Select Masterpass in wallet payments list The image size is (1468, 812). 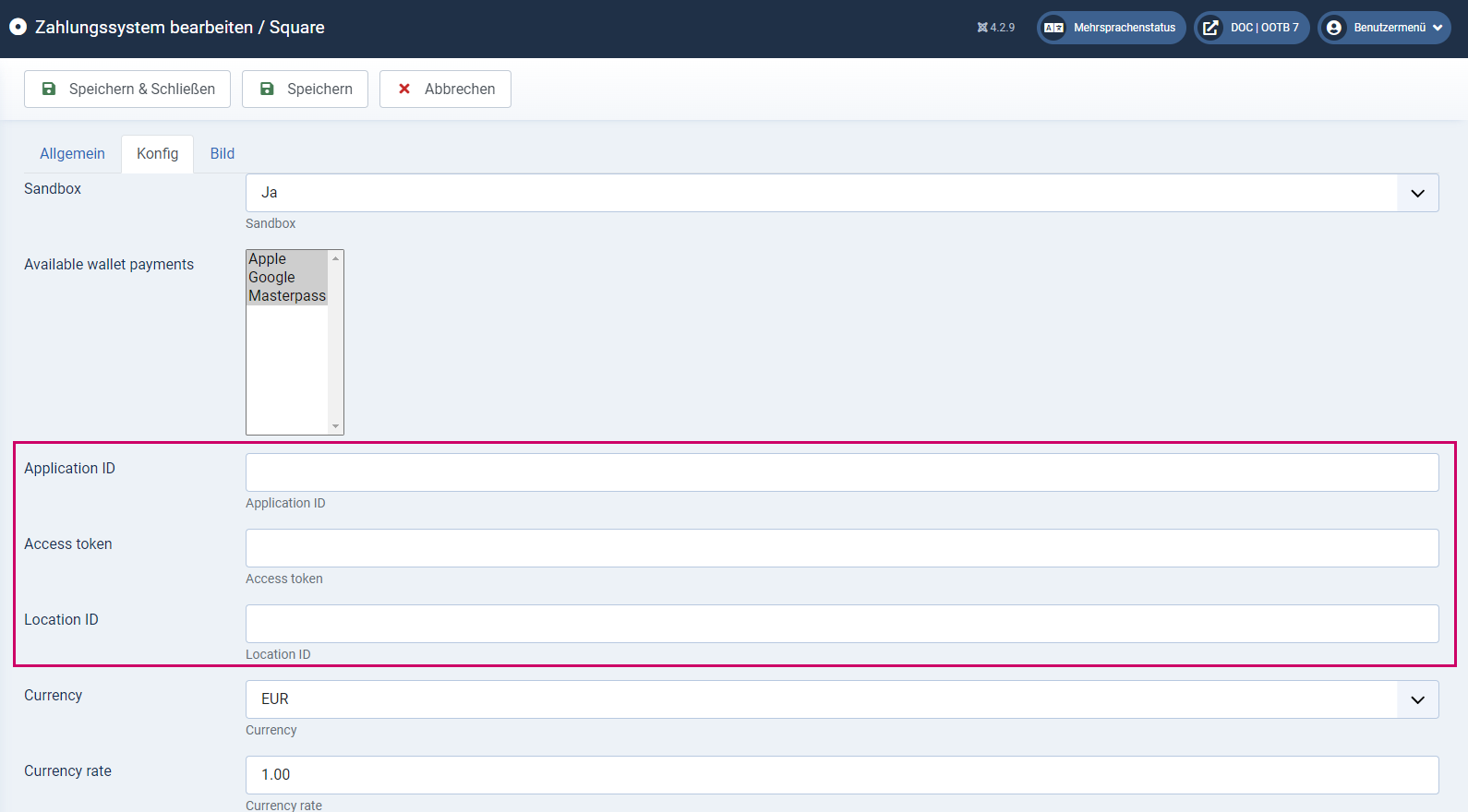(287, 296)
